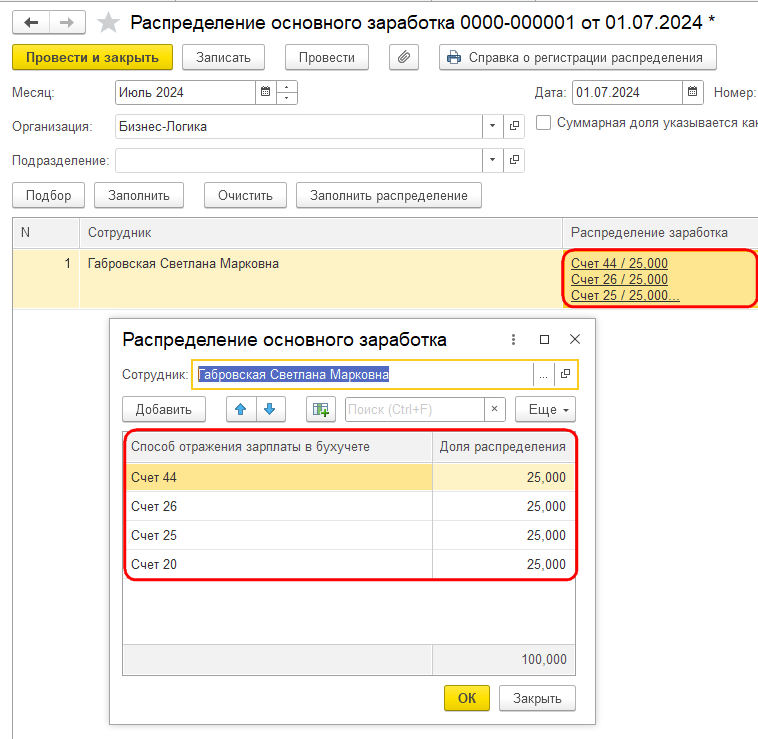Image resolution: width=758 pixels, height=739 pixels.
Task: Choose employee via ellipsis button
Action: click(x=543, y=375)
